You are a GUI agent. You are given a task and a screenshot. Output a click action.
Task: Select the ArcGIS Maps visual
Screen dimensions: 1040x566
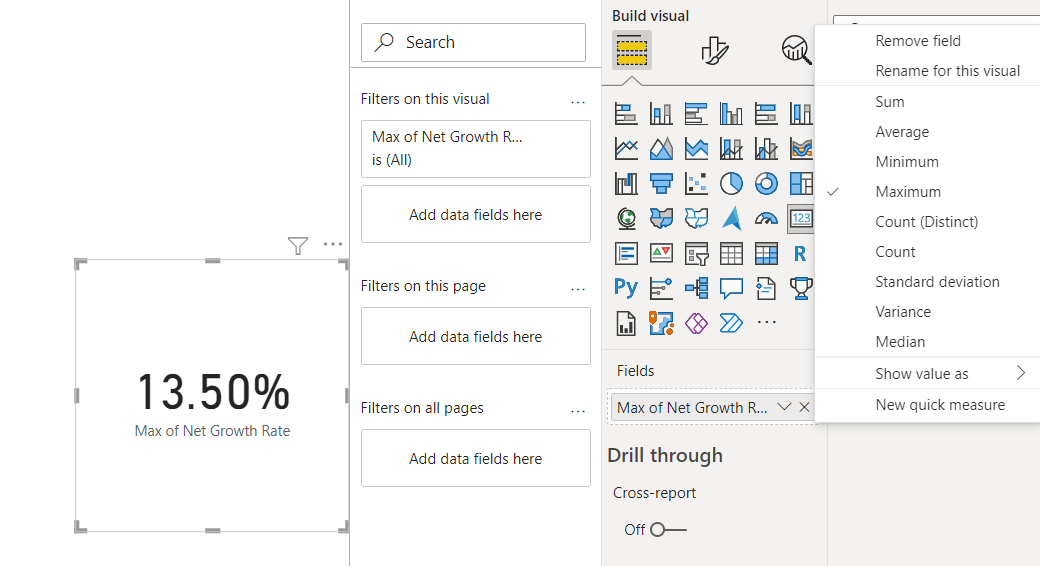point(661,323)
